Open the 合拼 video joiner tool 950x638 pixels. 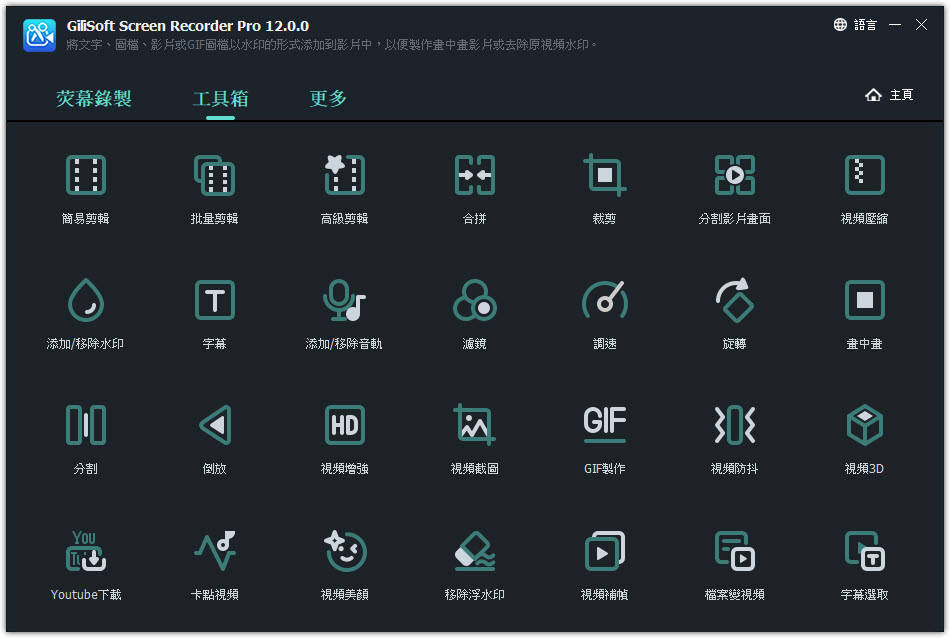coord(475,176)
